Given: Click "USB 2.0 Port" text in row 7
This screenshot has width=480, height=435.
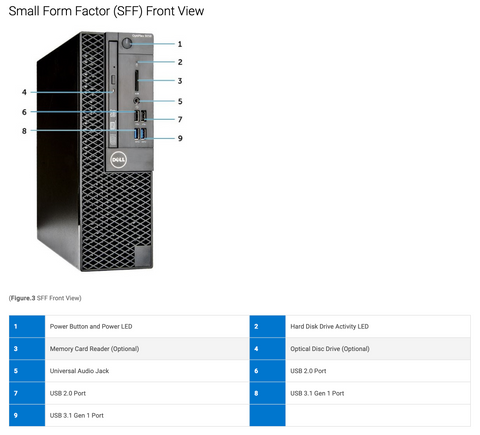Looking at the screenshot, I should click(68, 393).
